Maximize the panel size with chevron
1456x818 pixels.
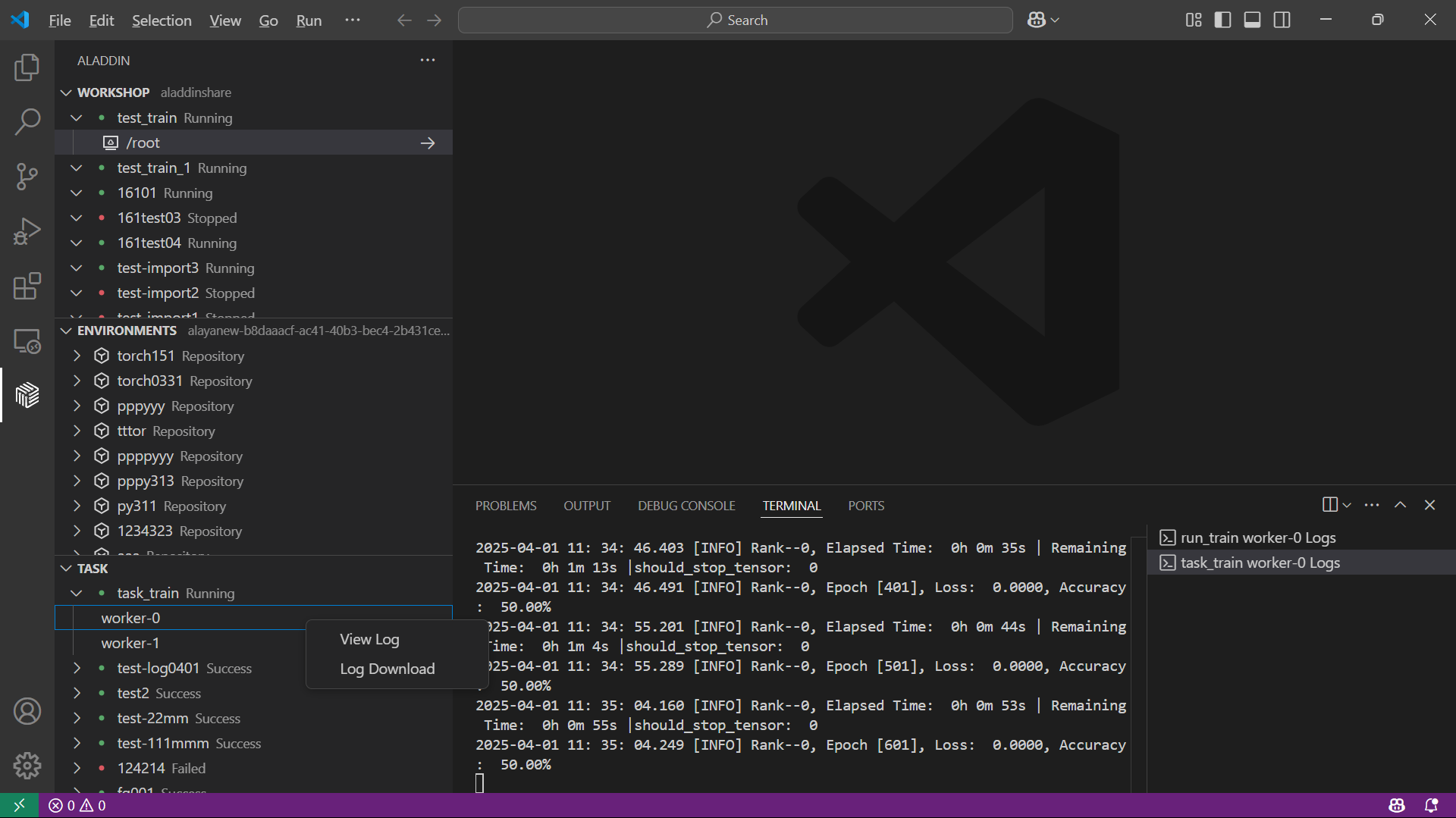click(x=1401, y=505)
